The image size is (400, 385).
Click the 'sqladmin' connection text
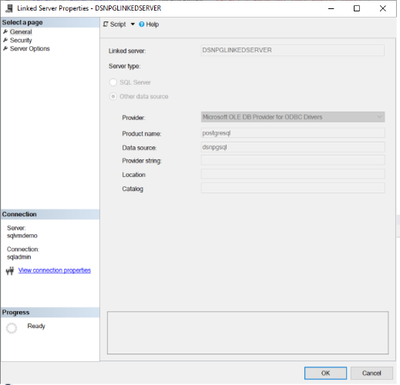tap(19, 257)
